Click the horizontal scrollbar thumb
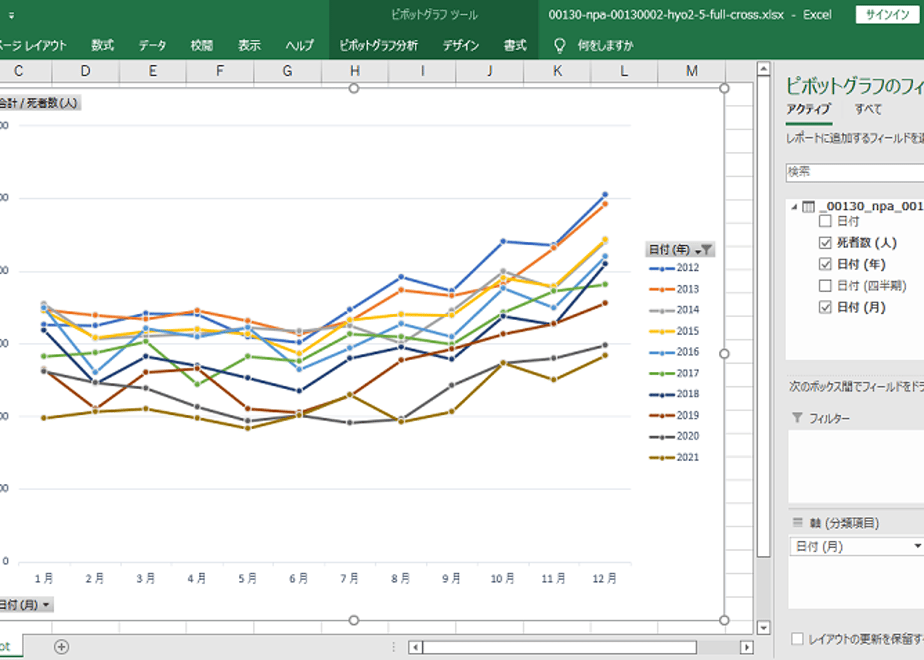924x660 pixels. pyautogui.click(x=559, y=647)
